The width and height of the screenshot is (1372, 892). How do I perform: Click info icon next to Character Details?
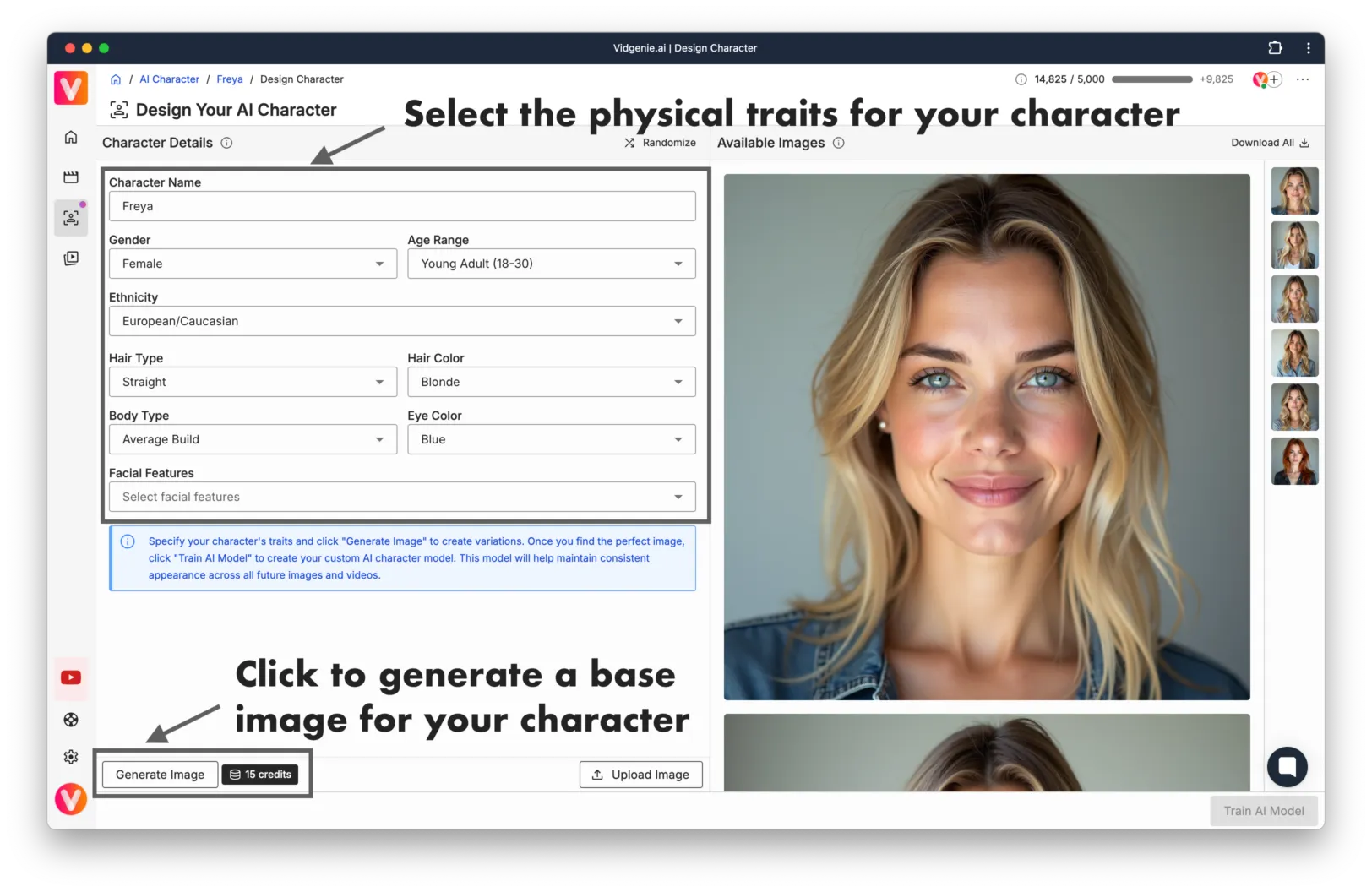[x=226, y=143]
